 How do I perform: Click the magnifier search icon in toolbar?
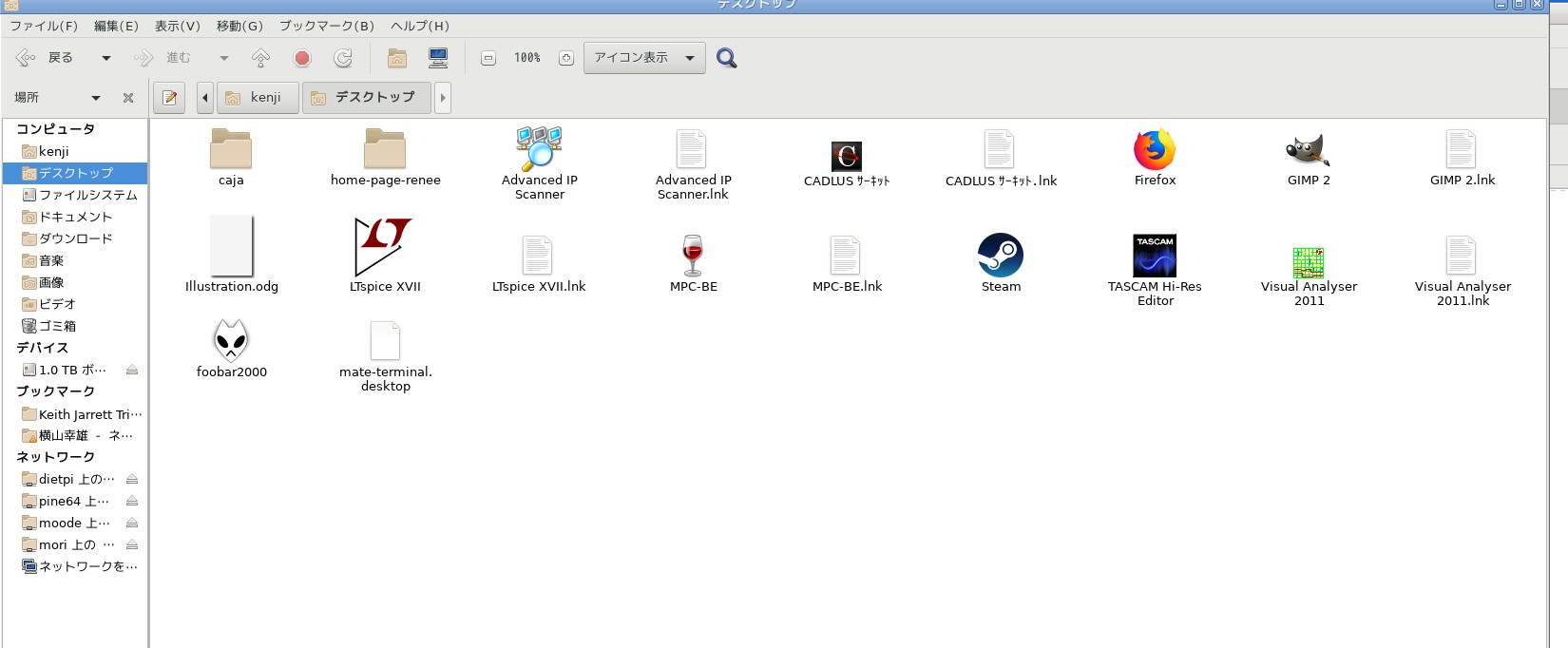[x=726, y=59]
